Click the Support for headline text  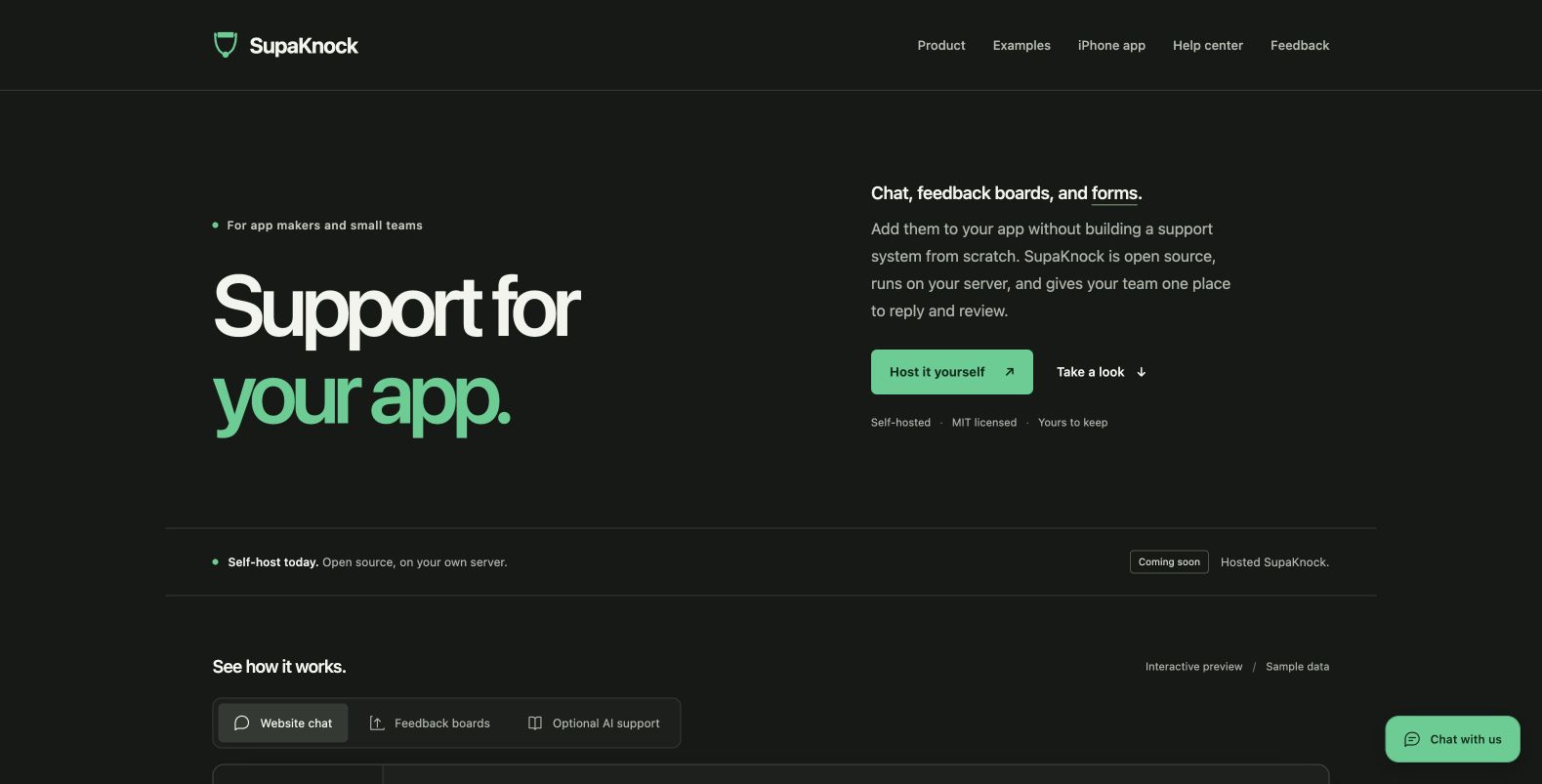(x=396, y=309)
